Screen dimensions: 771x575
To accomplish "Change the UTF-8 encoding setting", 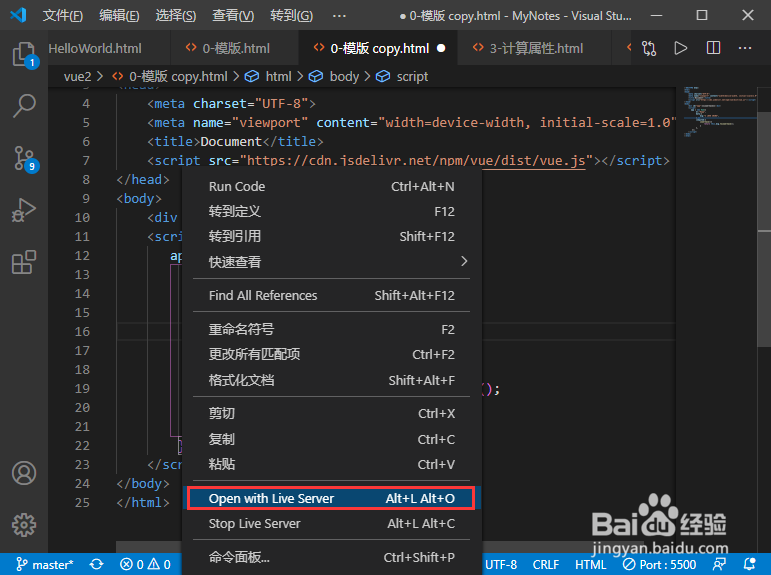I will pyautogui.click(x=501, y=564).
